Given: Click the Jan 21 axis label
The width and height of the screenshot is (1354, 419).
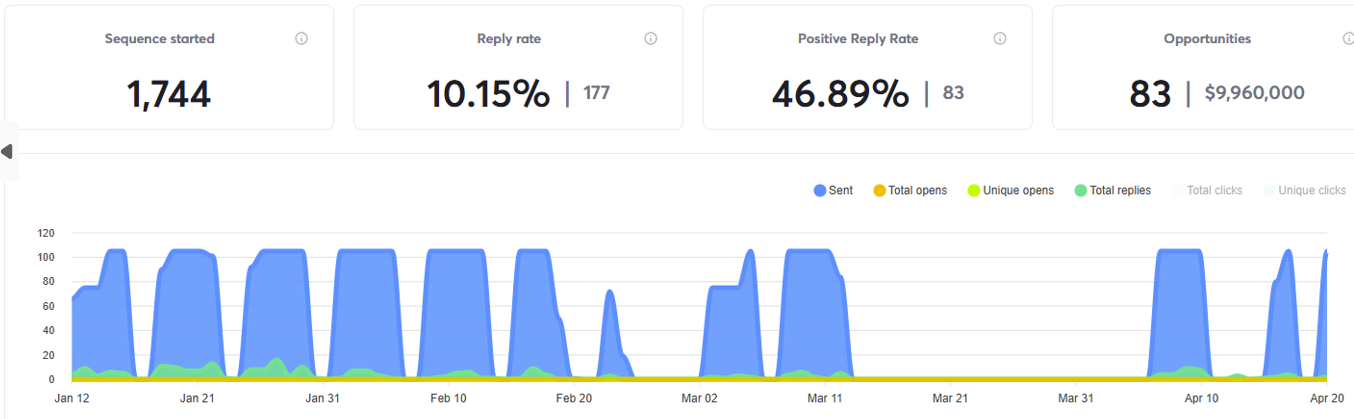Looking at the screenshot, I should tap(197, 397).
